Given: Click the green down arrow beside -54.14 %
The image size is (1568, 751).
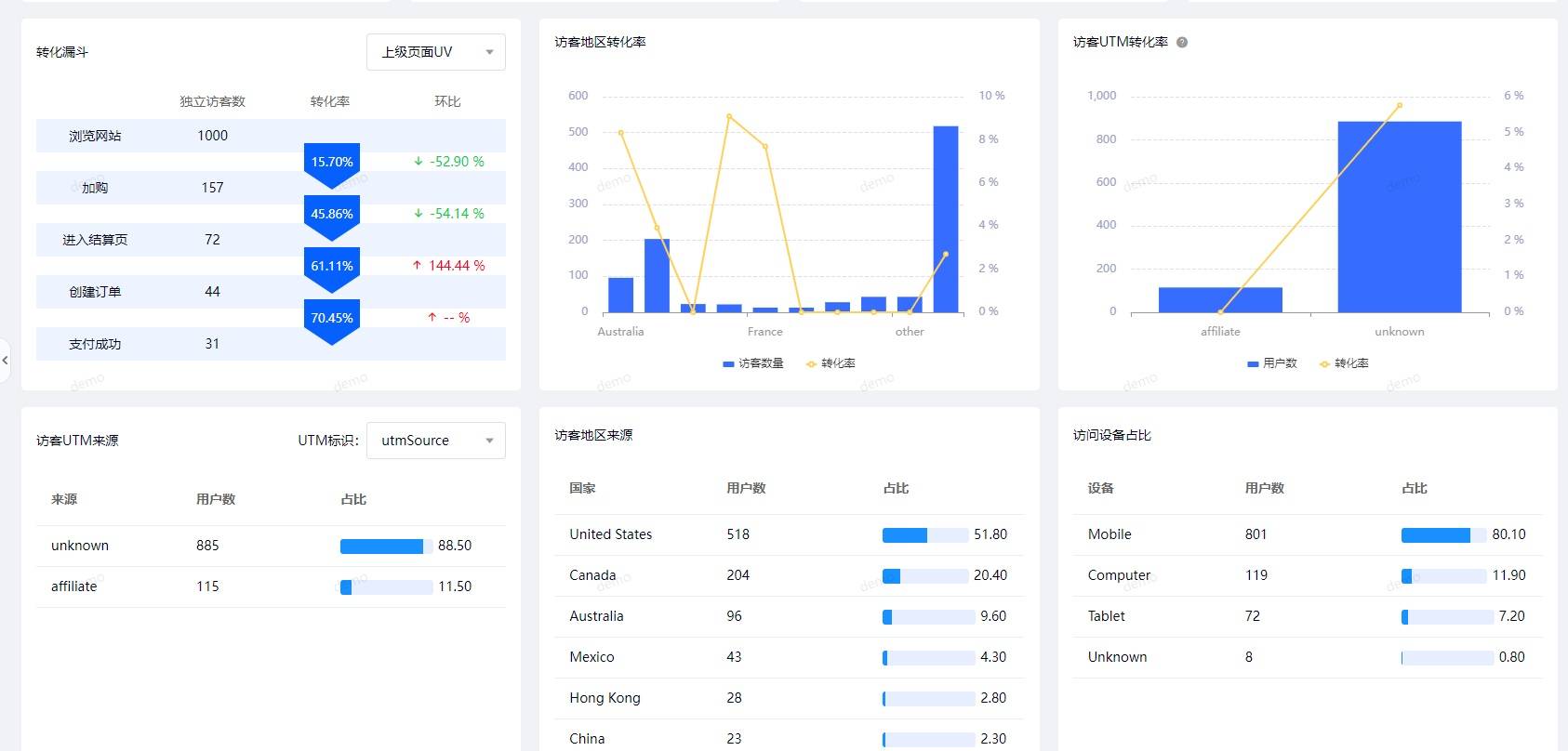Looking at the screenshot, I should (x=419, y=214).
